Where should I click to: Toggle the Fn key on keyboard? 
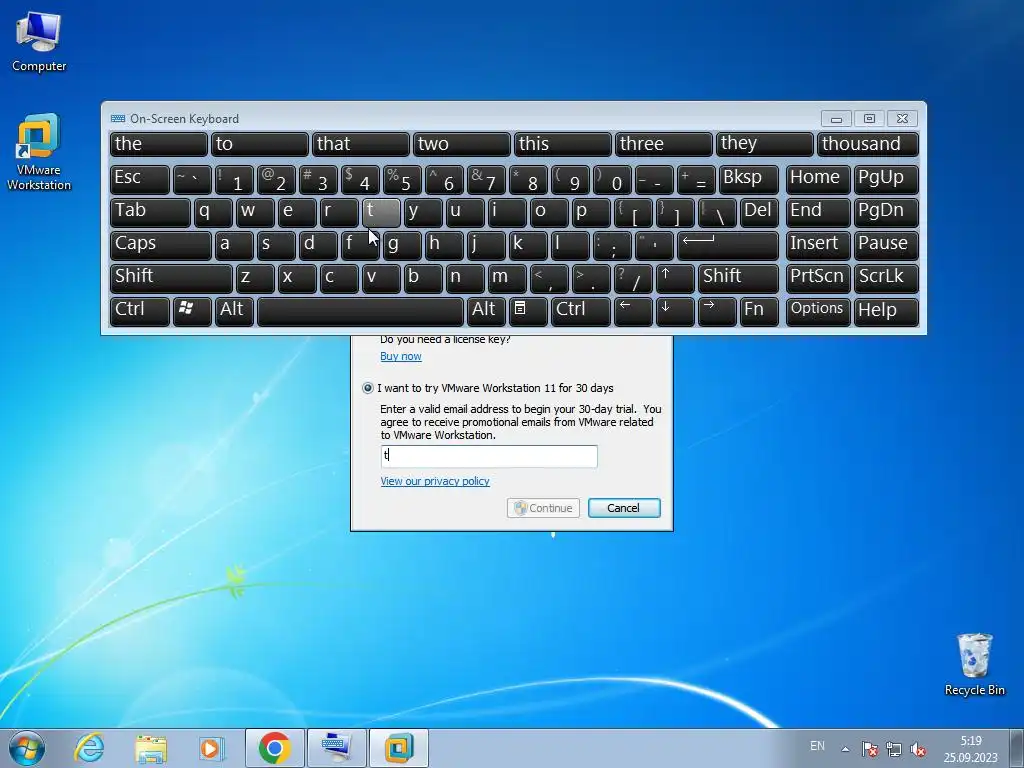tap(759, 312)
